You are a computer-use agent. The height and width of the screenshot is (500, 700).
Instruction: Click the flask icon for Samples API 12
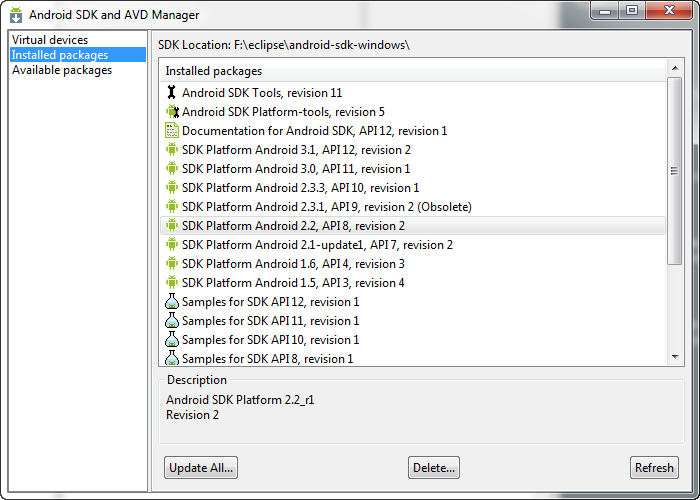[172, 302]
